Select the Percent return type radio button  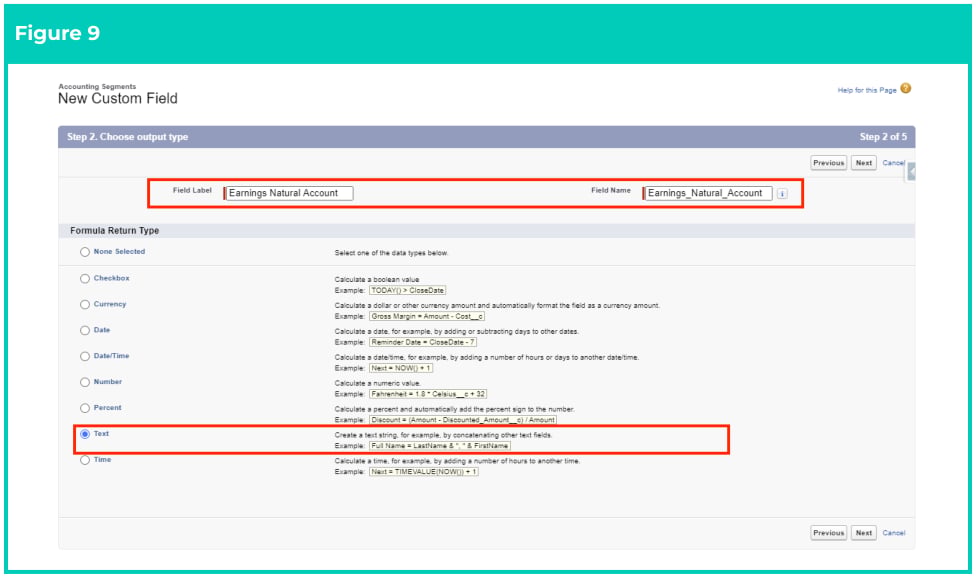(85, 408)
